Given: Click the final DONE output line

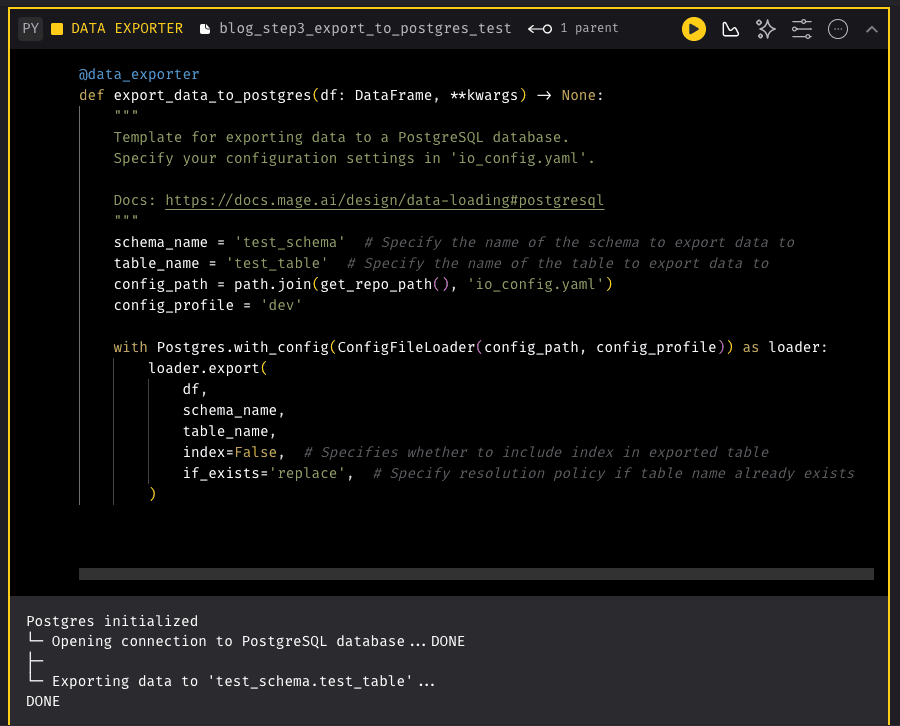Looking at the screenshot, I should 43,701.
